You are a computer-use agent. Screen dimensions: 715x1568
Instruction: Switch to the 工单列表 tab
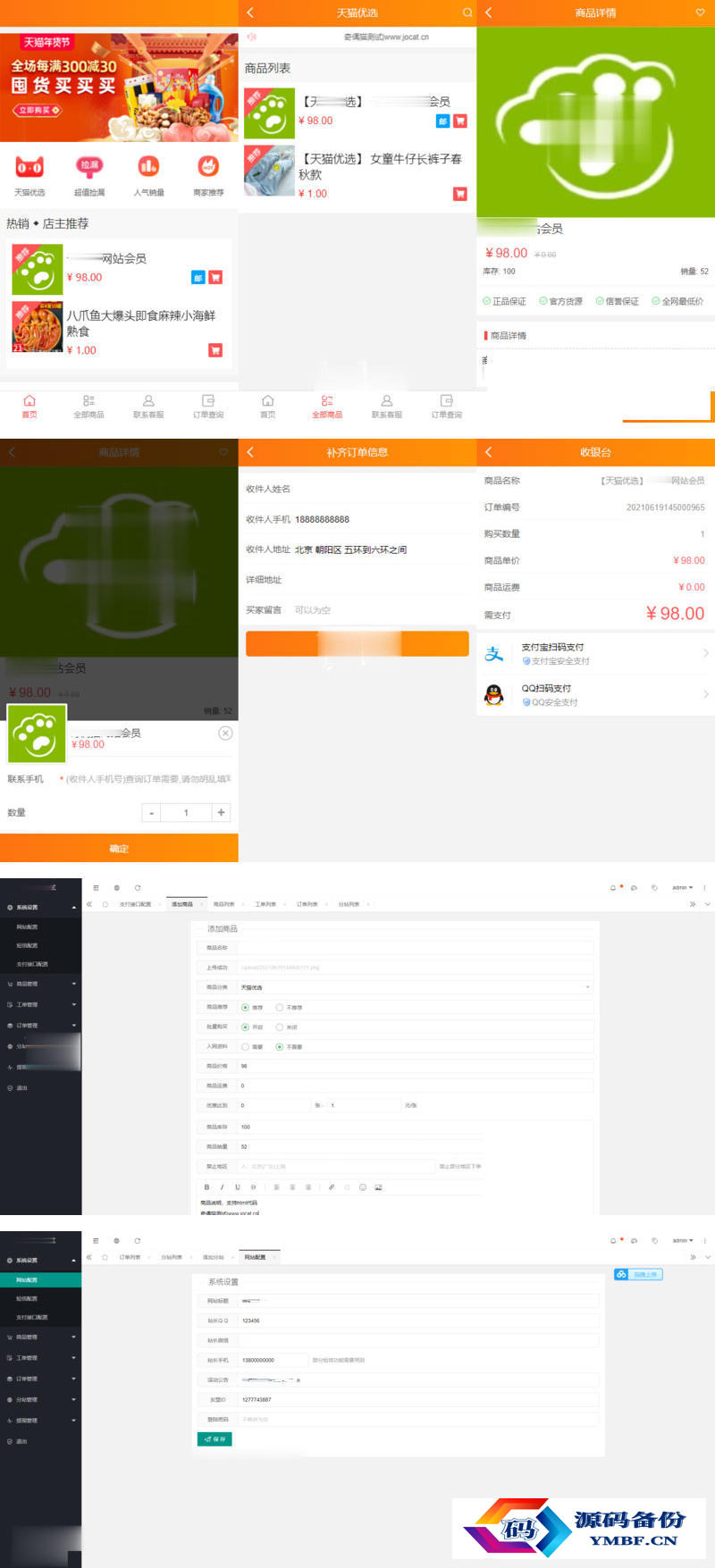tap(265, 904)
